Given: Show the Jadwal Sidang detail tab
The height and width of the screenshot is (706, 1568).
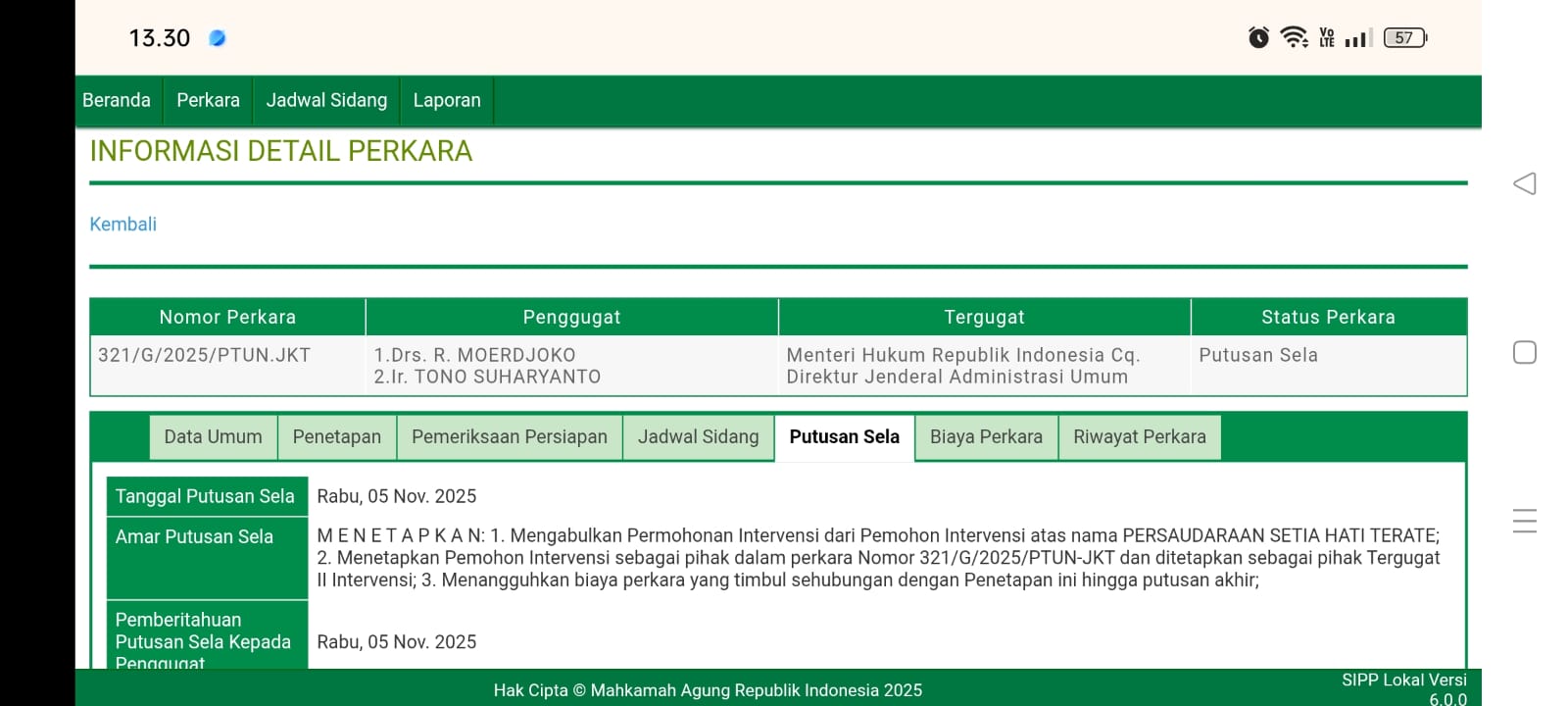Looking at the screenshot, I should tap(698, 437).
